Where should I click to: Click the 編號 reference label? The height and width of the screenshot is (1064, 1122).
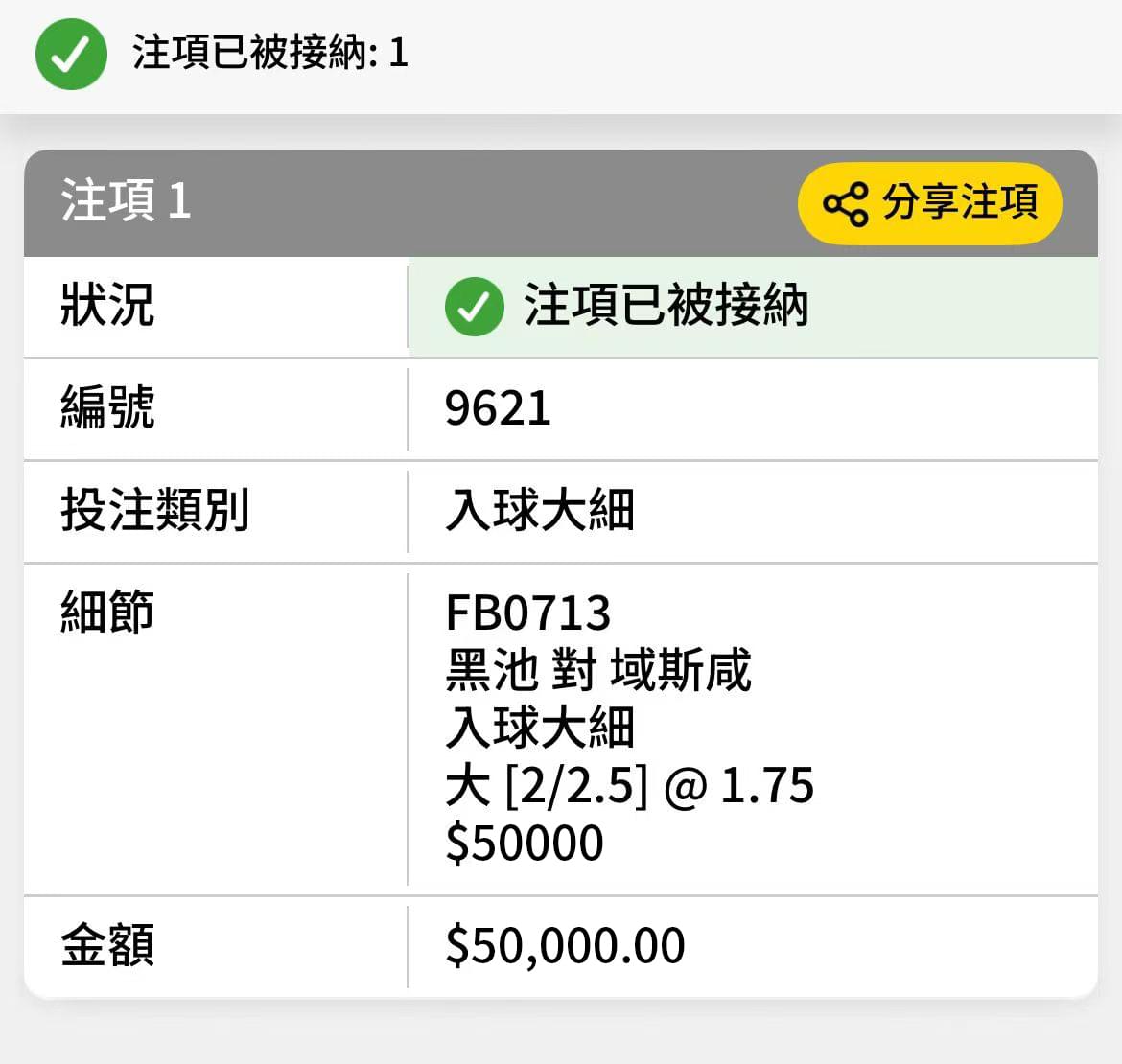[x=107, y=406]
